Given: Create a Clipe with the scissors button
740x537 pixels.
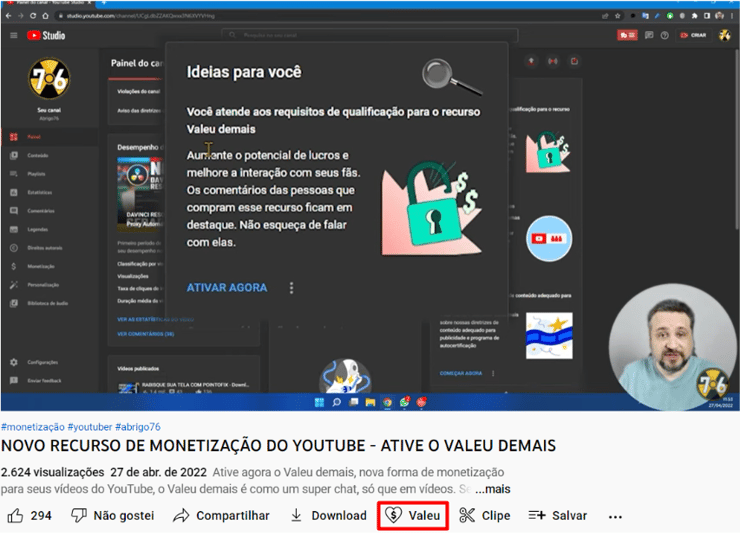Looking at the screenshot, I should pyautogui.click(x=485, y=516).
